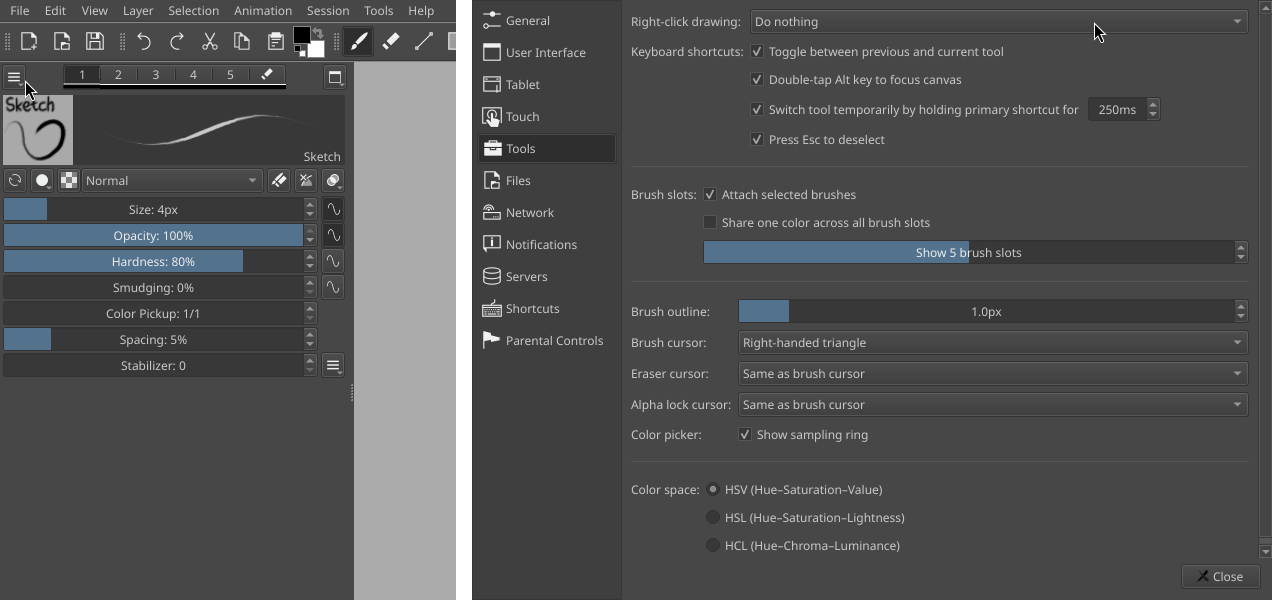Select the Line tool

point(424,41)
